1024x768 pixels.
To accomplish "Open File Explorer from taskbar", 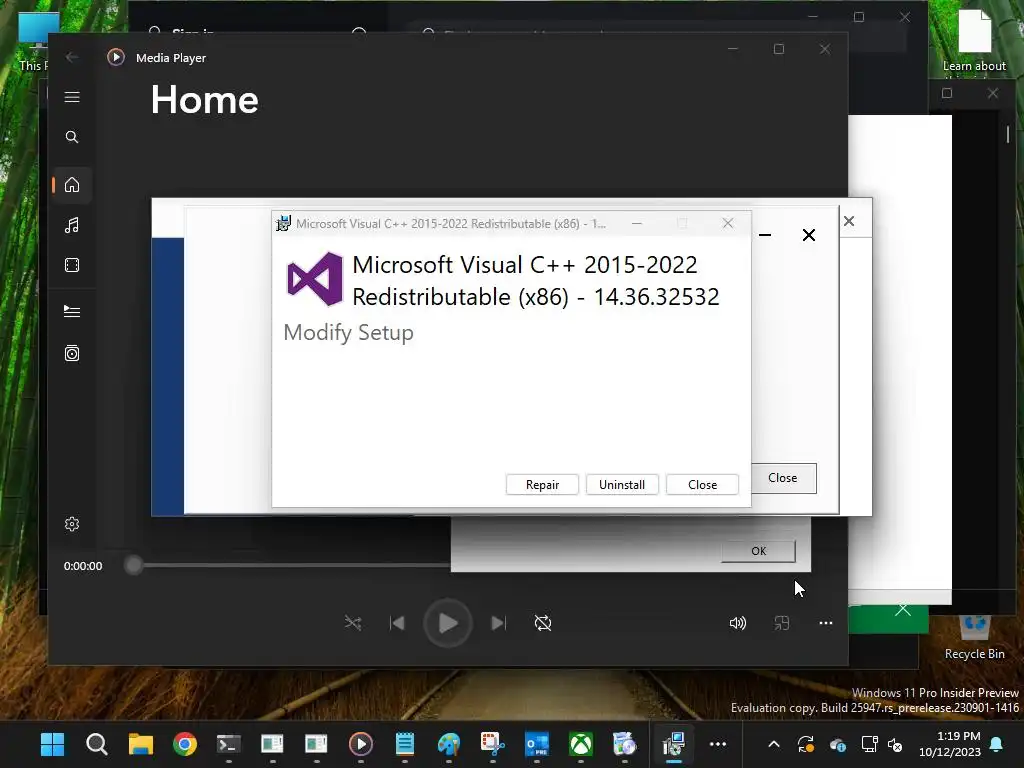I will [140, 744].
